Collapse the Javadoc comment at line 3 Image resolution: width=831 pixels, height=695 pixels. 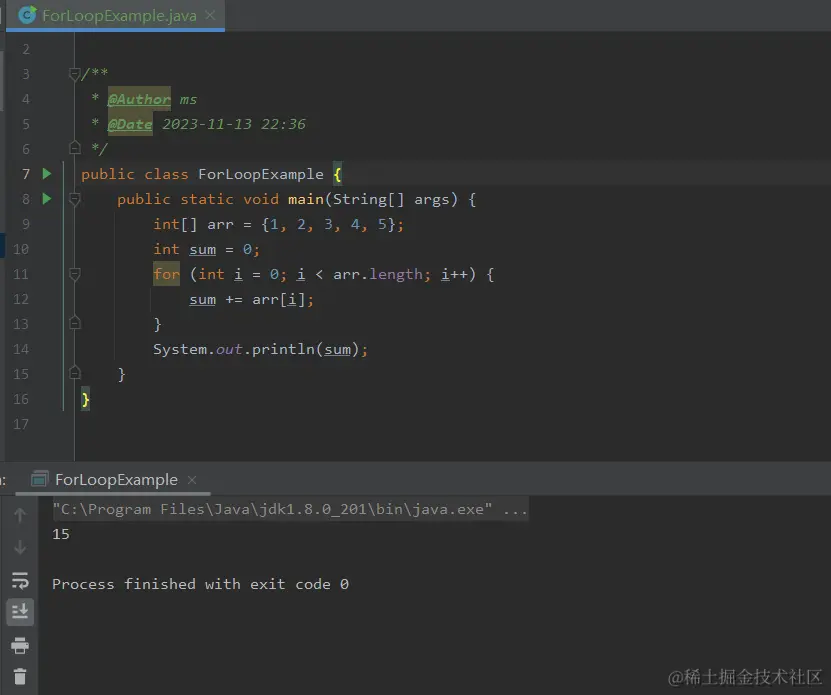(x=75, y=74)
